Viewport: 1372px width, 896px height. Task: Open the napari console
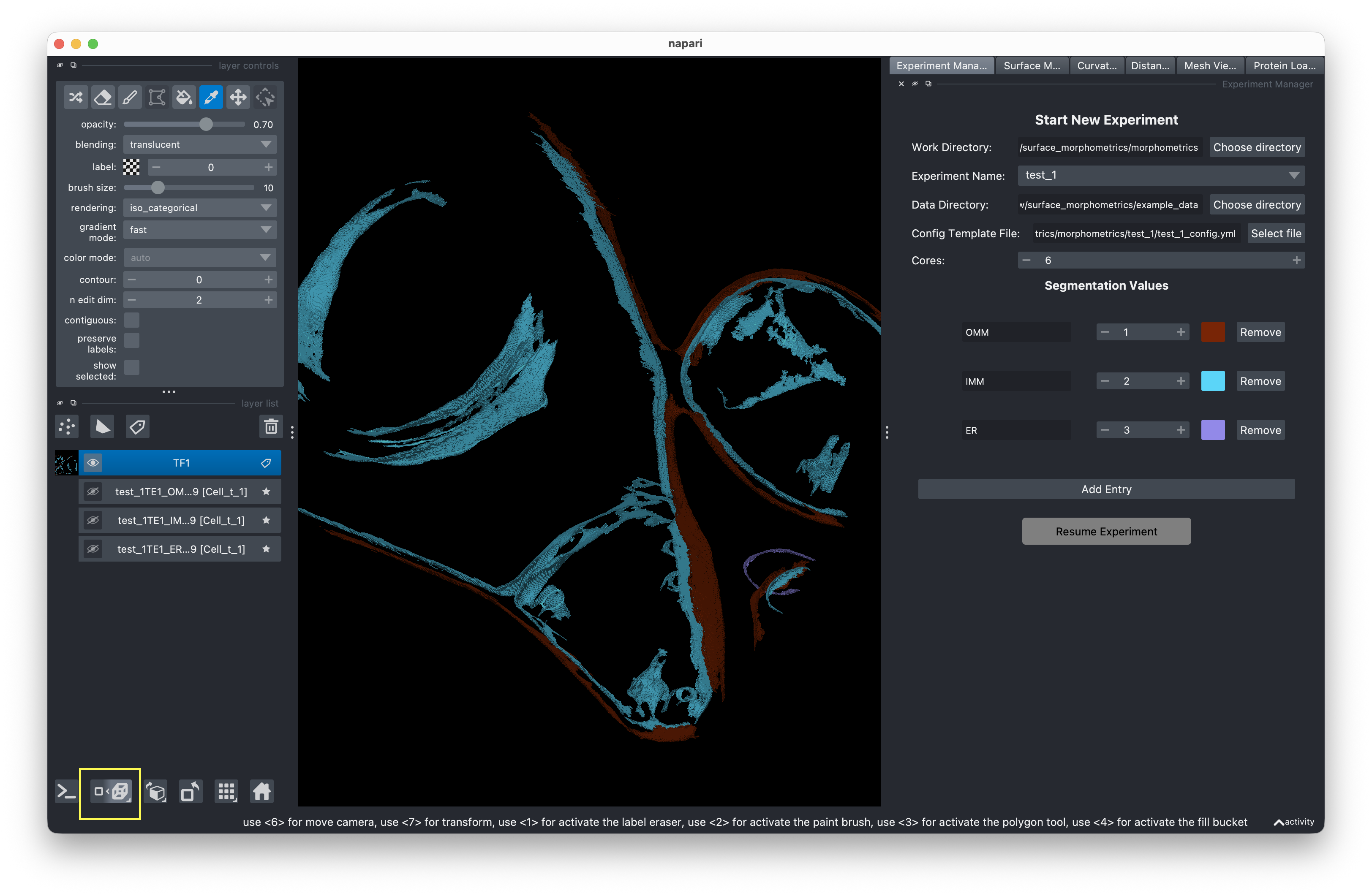pyautogui.click(x=66, y=792)
